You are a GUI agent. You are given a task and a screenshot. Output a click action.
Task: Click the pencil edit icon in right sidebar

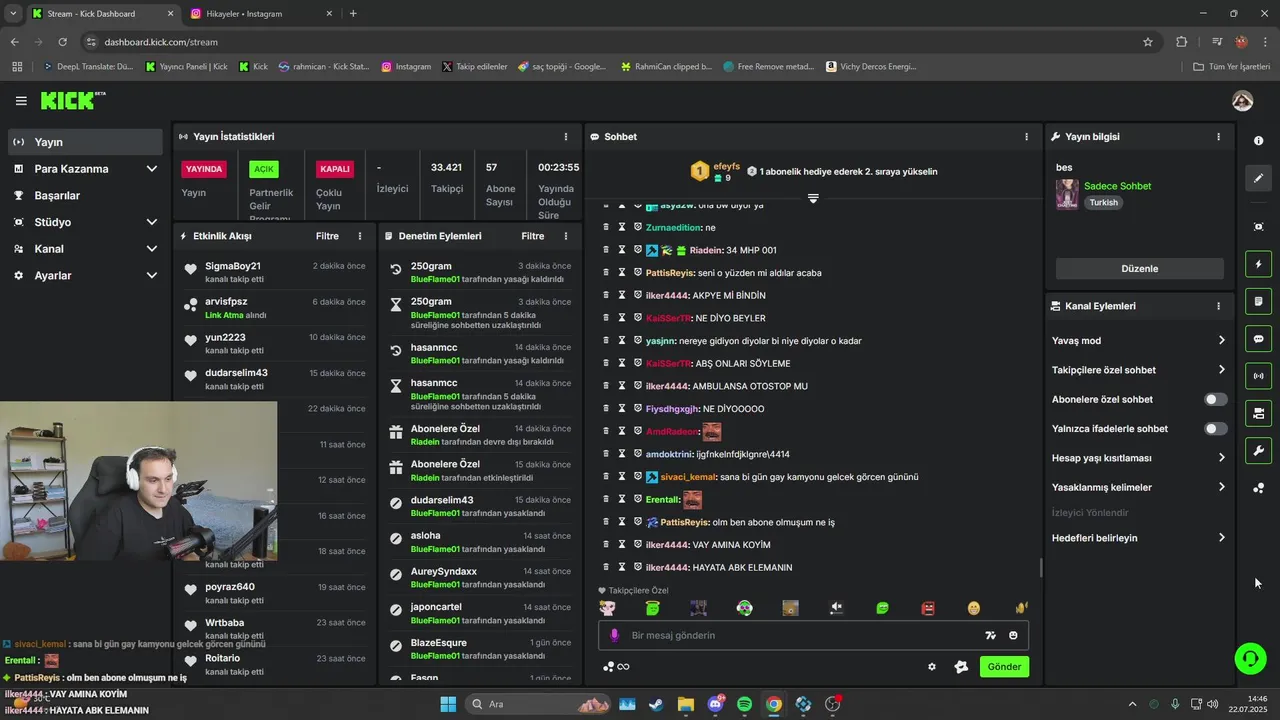coord(1259,178)
